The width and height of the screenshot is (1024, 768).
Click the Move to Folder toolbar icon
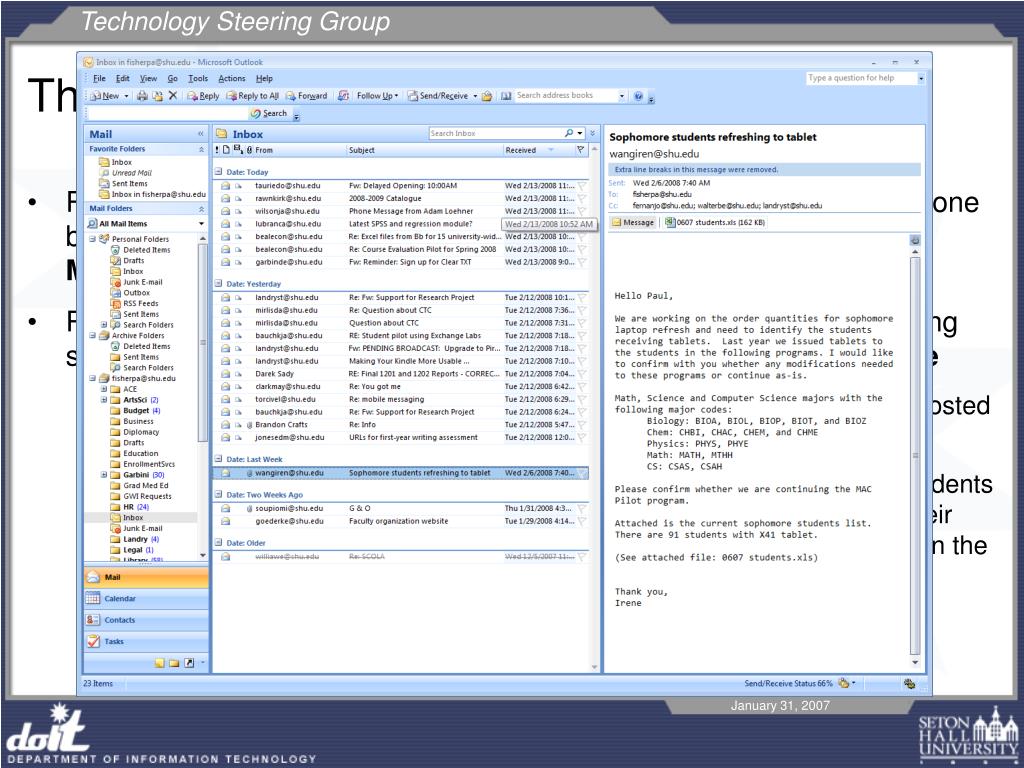click(x=157, y=96)
